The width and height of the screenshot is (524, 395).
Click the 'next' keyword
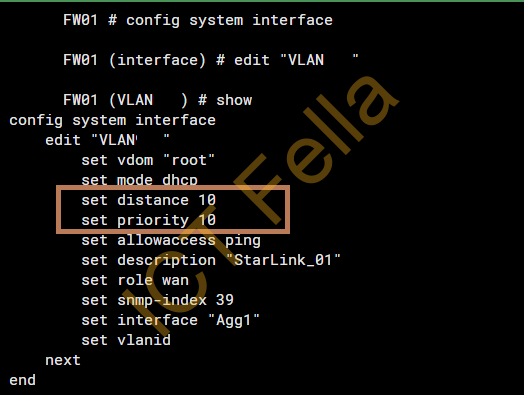click(63, 360)
